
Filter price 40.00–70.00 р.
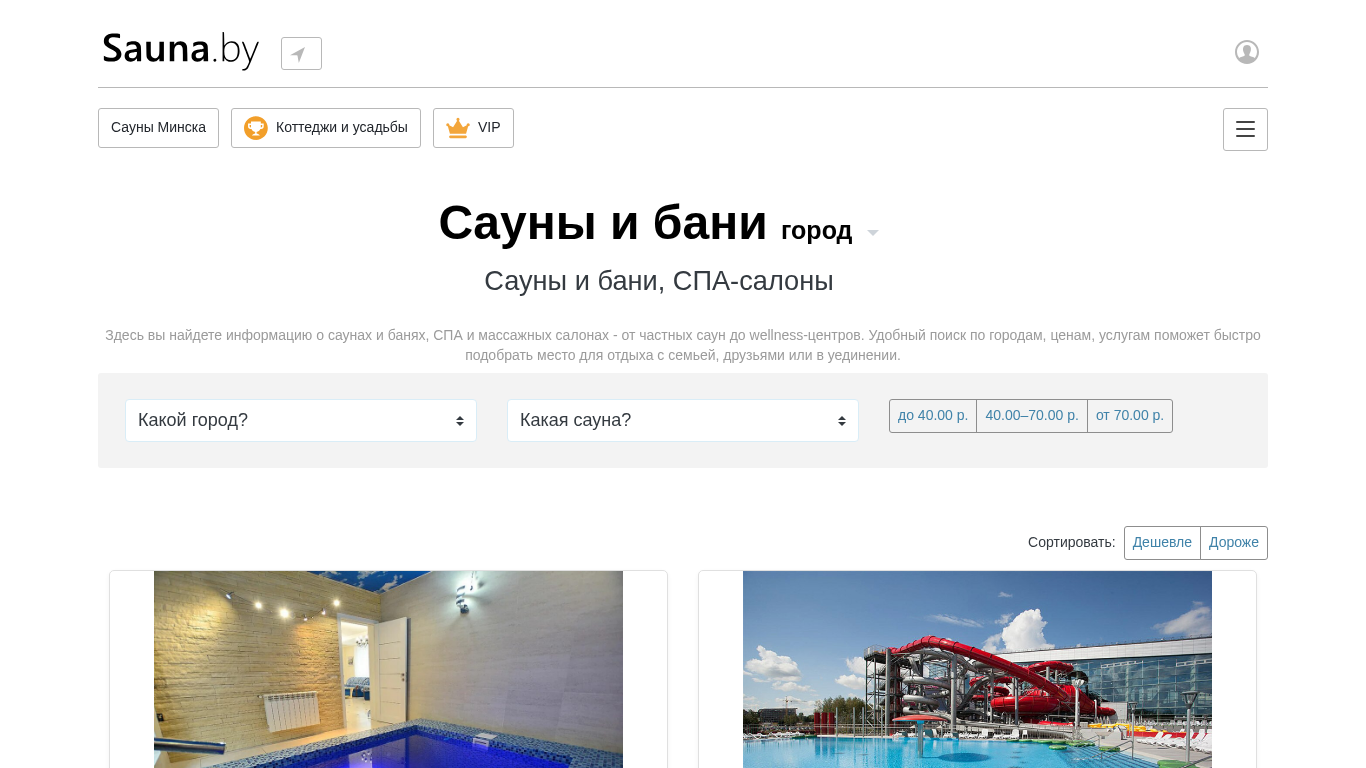point(1032,416)
